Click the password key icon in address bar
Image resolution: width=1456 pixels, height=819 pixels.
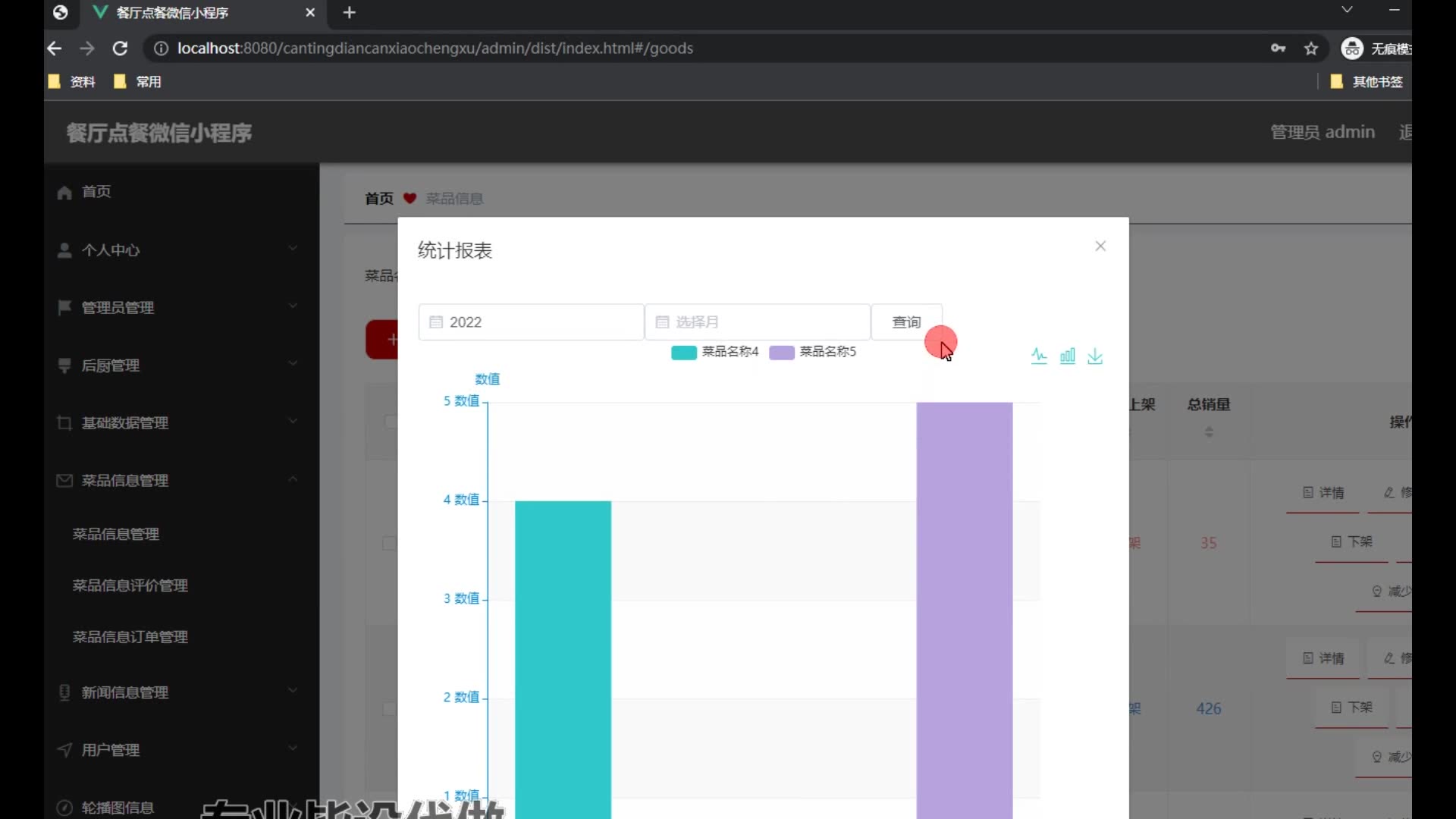pos(1279,49)
